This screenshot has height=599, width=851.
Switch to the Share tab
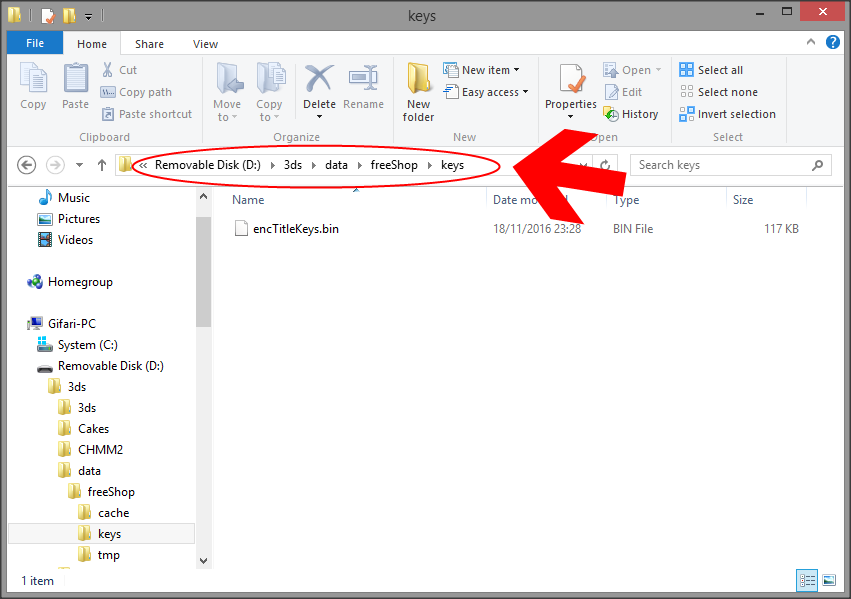click(149, 44)
